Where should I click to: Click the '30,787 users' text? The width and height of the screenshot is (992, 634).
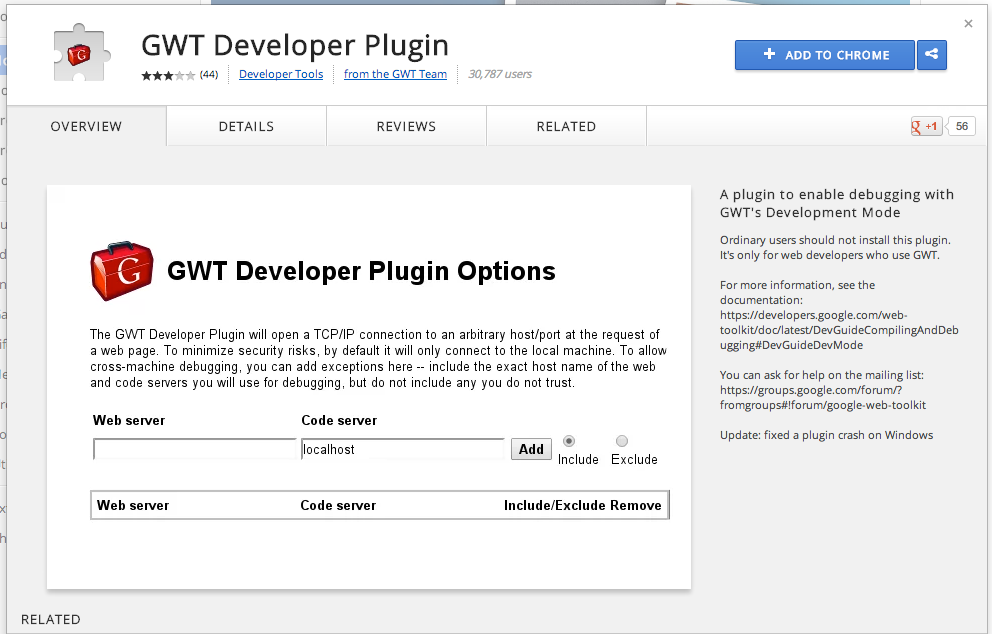(500, 74)
